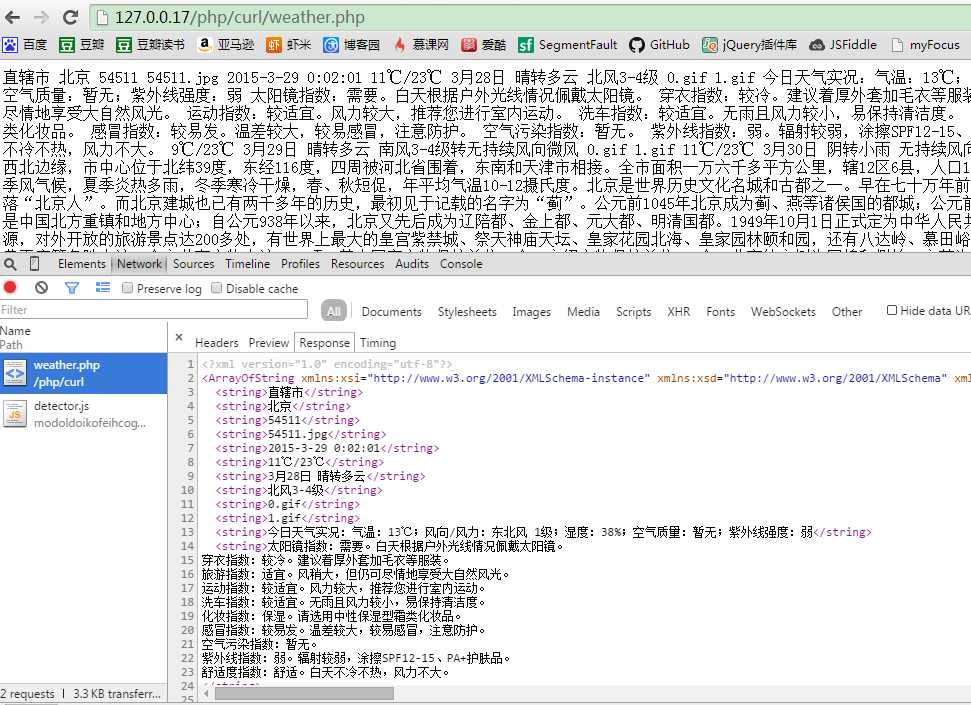Open the 亚马逊 Amazon bookmark
Image resolution: width=971 pixels, height=705 pixels.
coord(226,45)
